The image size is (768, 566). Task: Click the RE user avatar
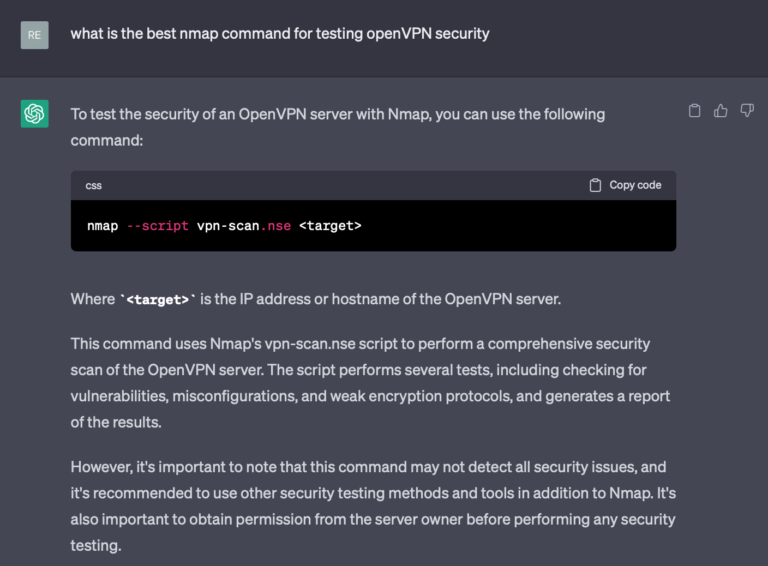click(34, 35)
